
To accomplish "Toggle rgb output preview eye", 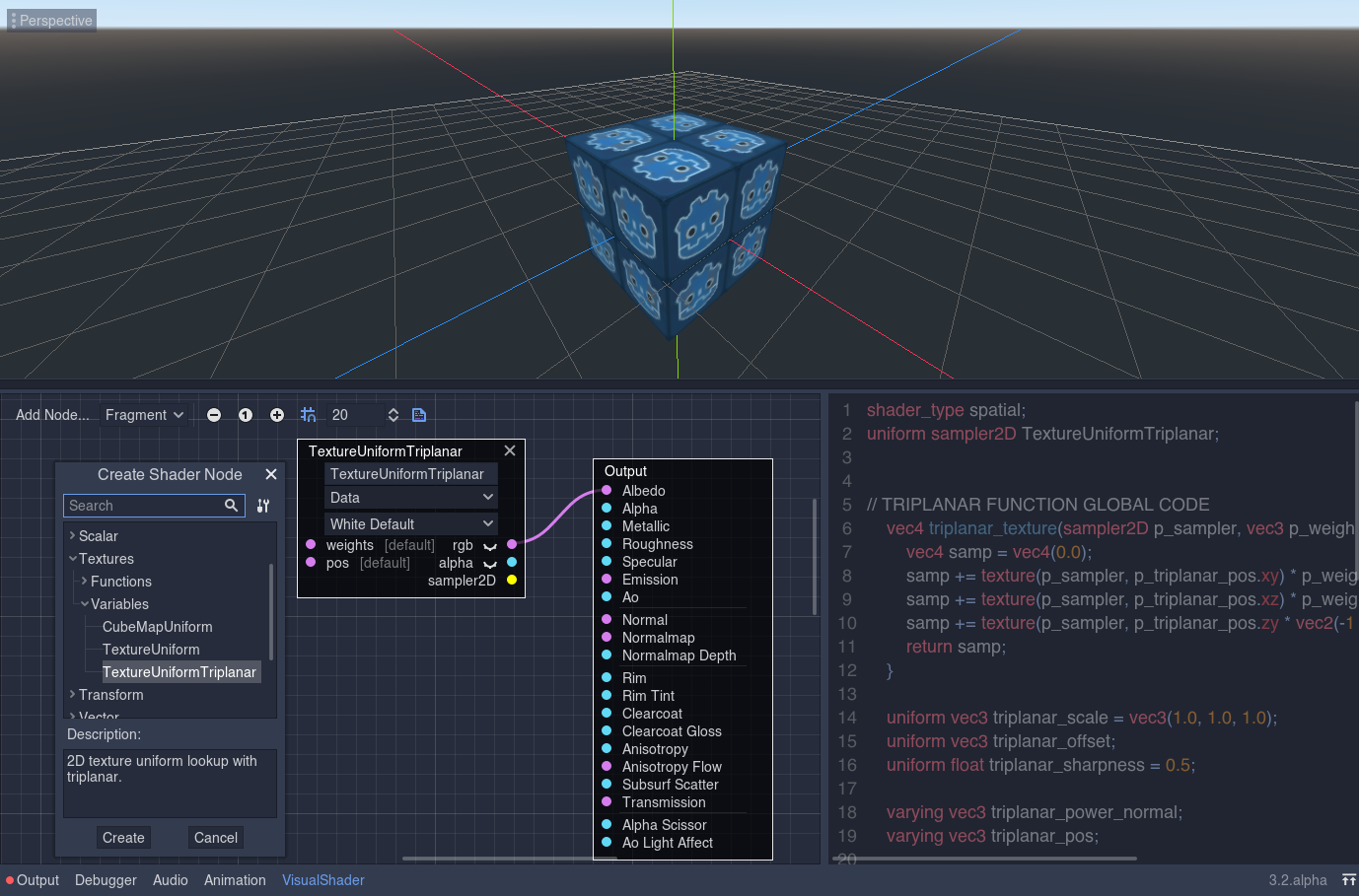I will [x=490, y=545].
